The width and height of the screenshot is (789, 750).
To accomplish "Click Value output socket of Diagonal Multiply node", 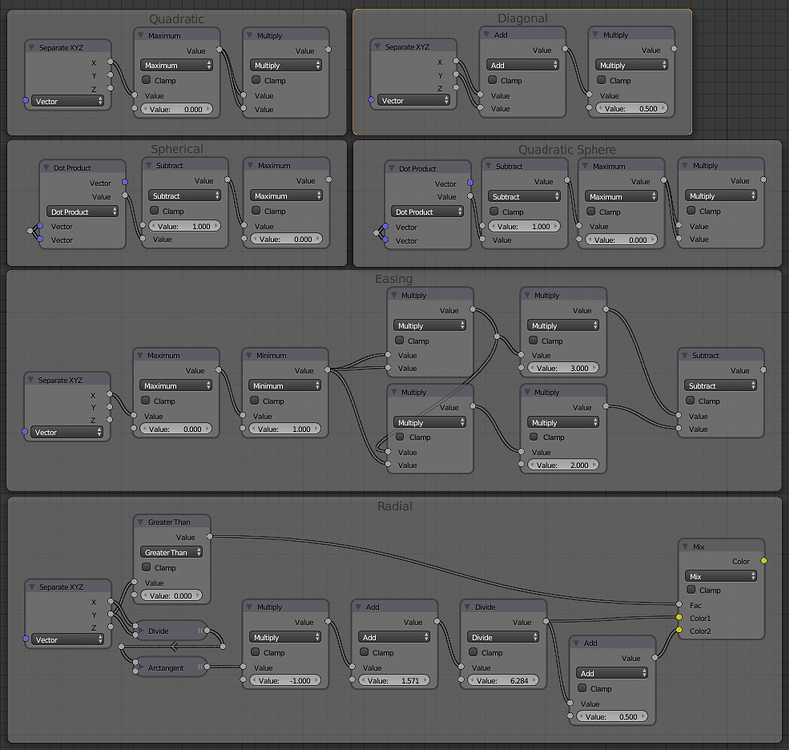I will (674, 49).
